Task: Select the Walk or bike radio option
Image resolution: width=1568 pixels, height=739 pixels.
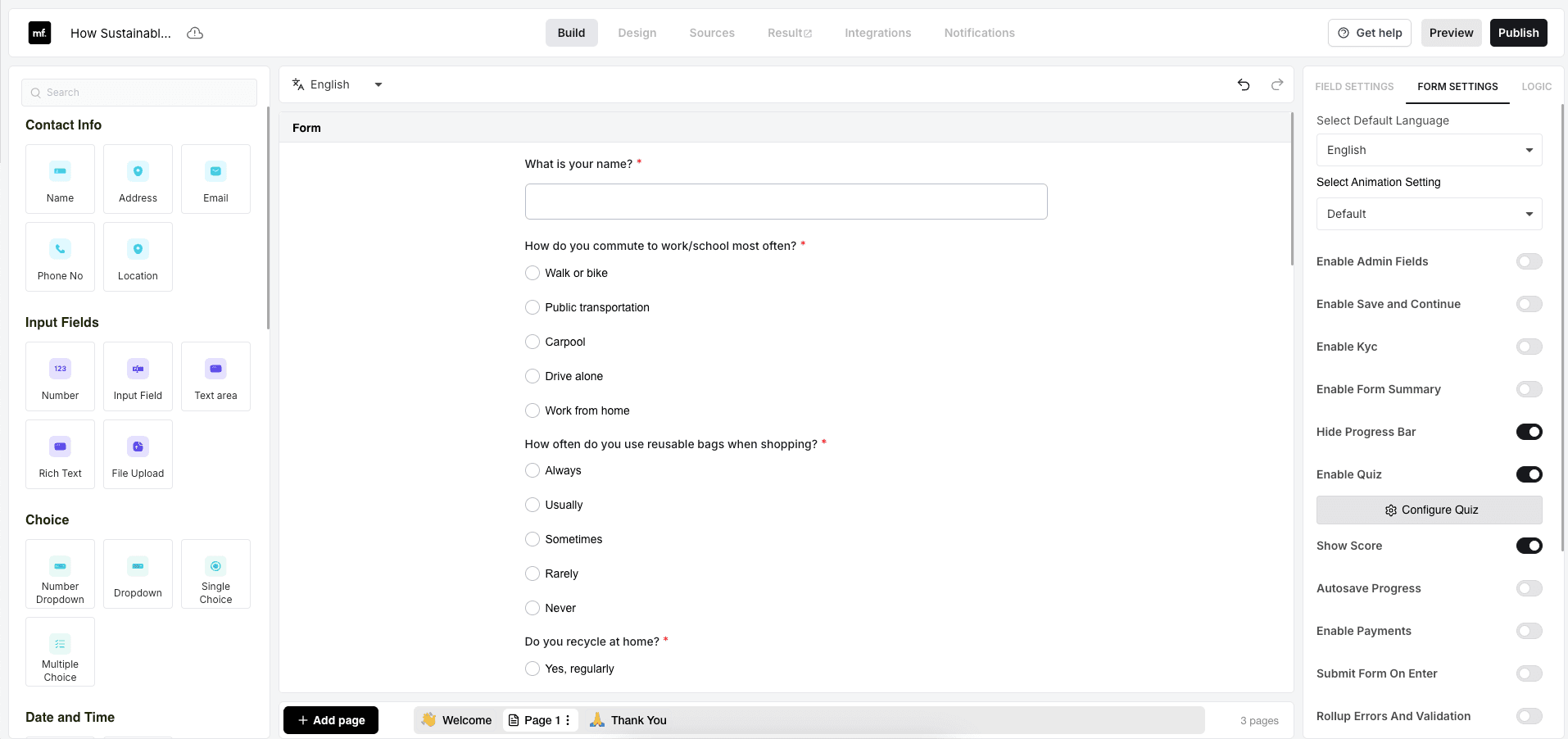Action: tap(532, 273)
